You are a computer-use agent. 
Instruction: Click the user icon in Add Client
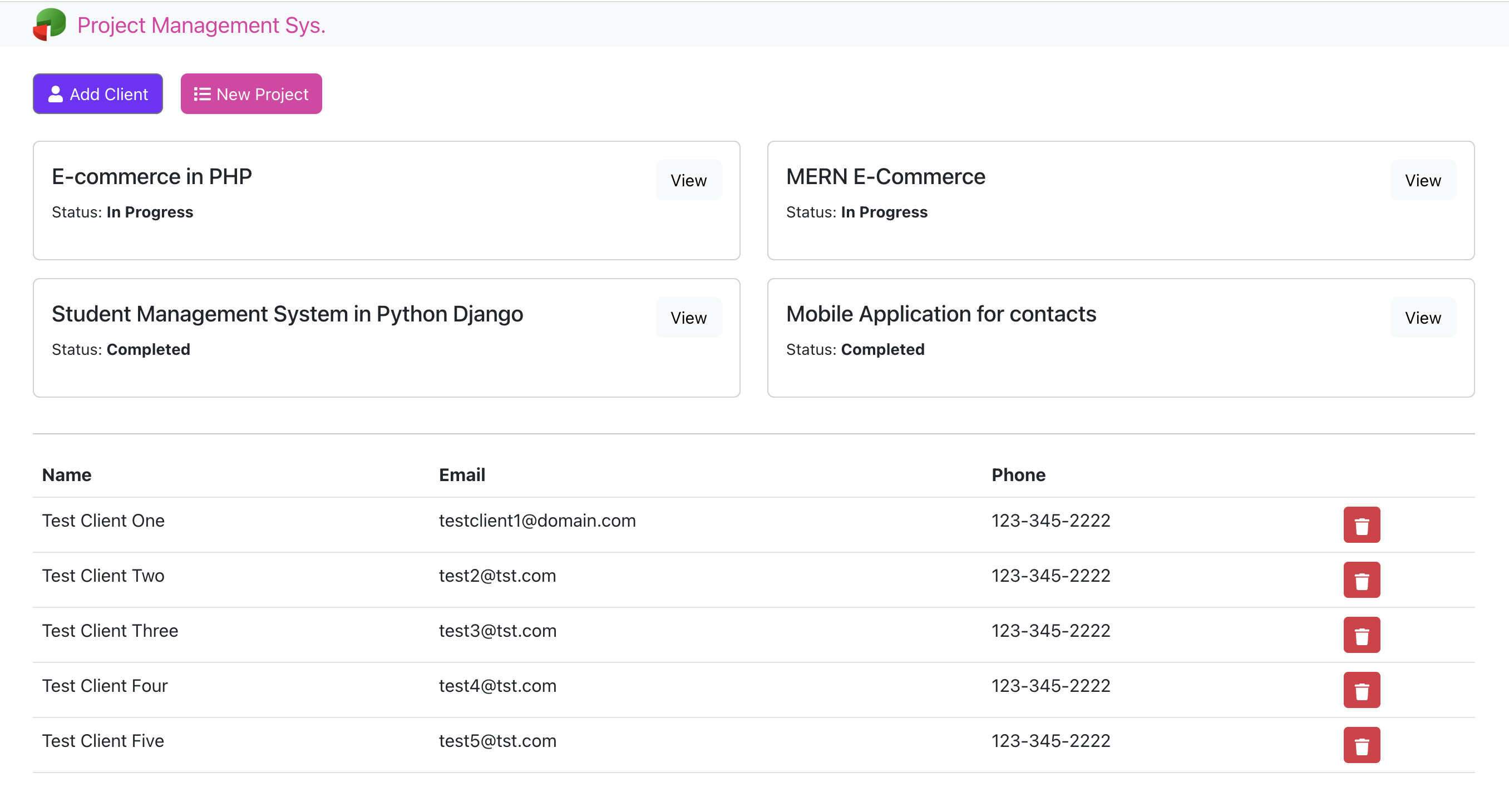[x=56, y=93]
